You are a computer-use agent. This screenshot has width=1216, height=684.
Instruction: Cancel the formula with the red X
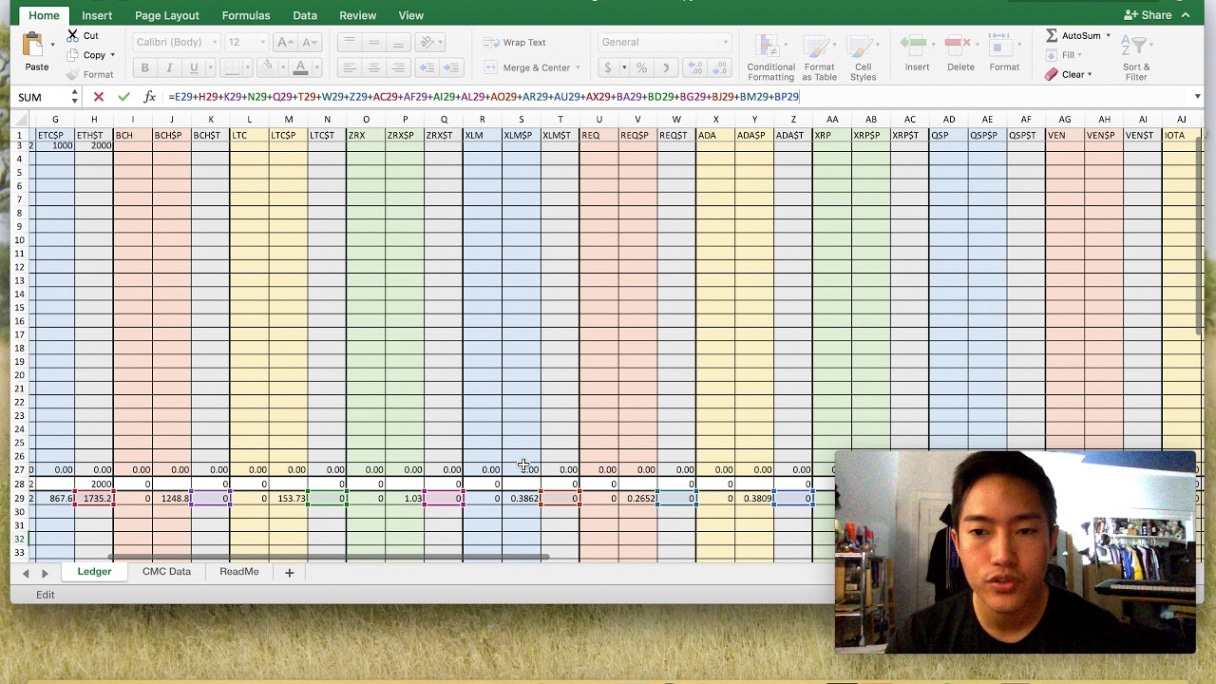click(98, 97)
